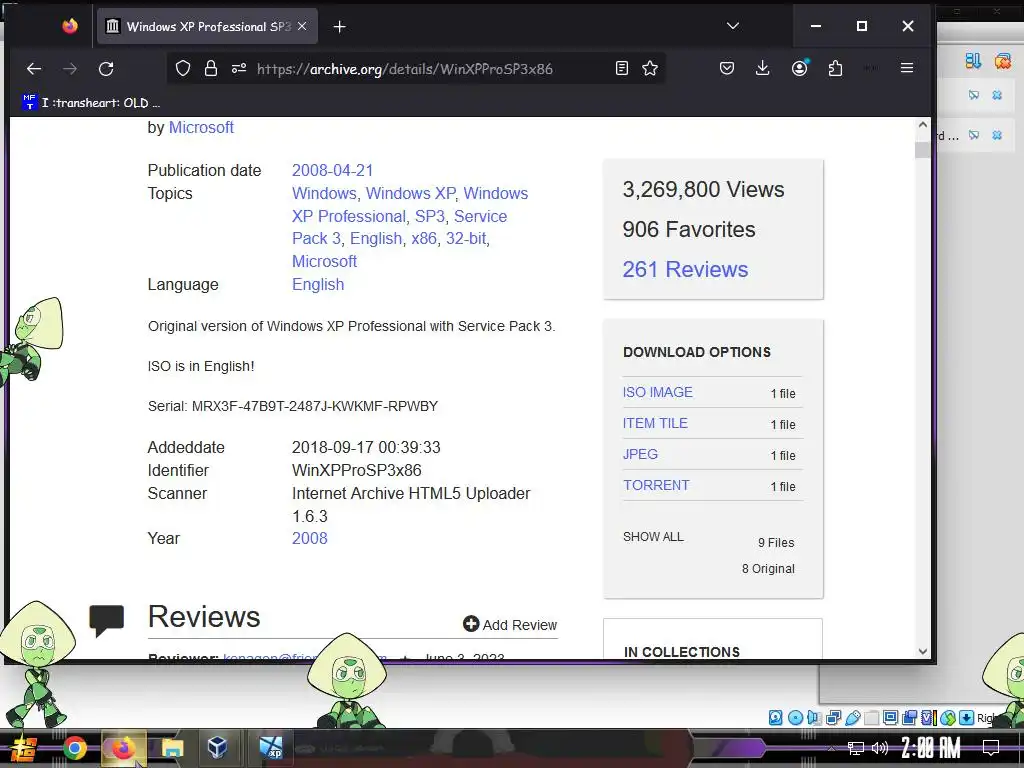Open site permissions icon in address bar
This screenshot has width=1024, height=768.
pyautogui.click(x=239, y=69)
